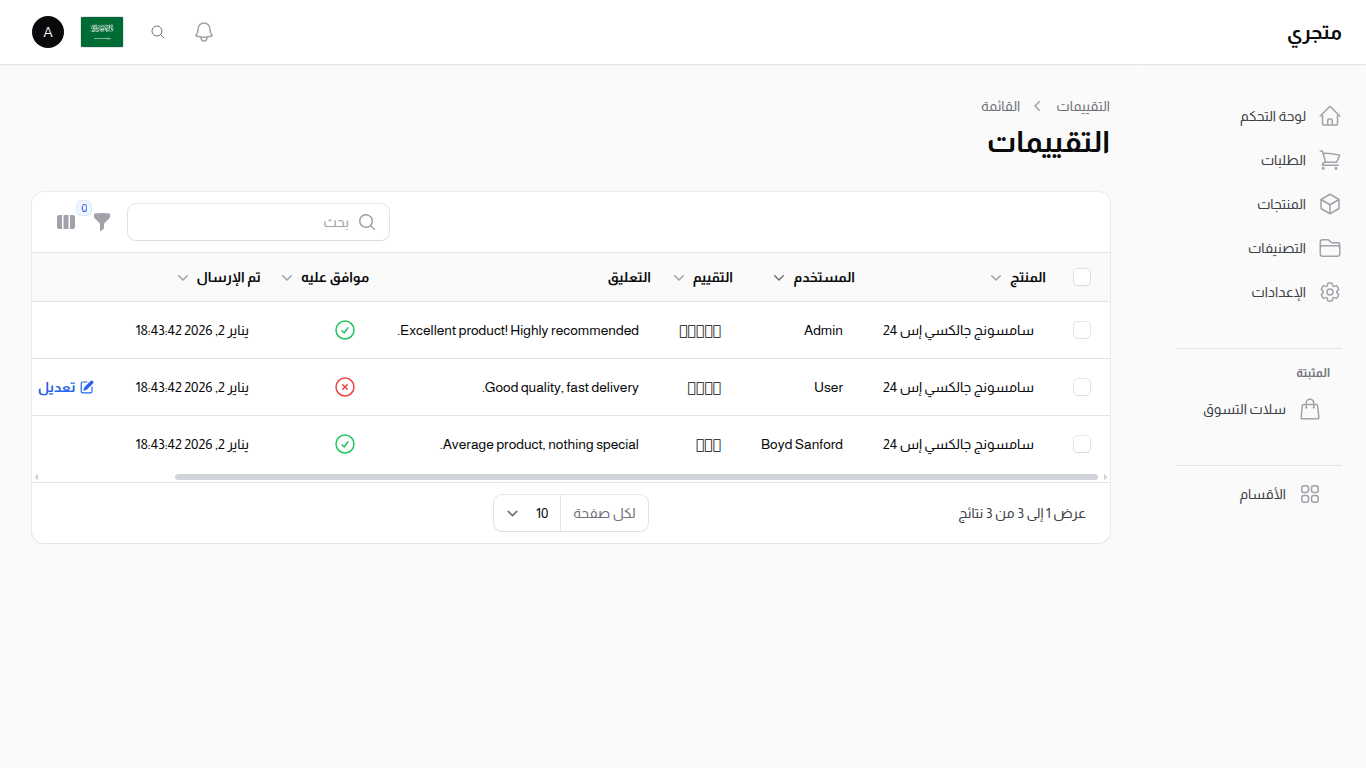Viewport: 1366px width, 768px height.
Task: Click تعديل on the User review
Action: (x=66, y=387)
